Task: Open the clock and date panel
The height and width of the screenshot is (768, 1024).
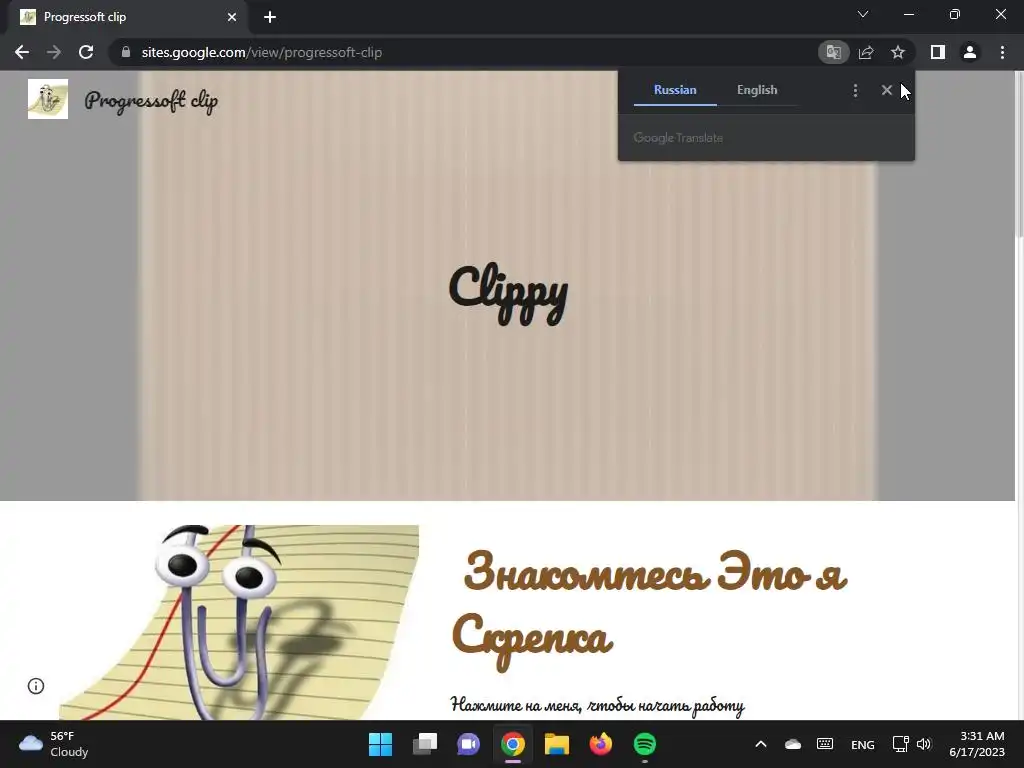Action: pos(977,744)
